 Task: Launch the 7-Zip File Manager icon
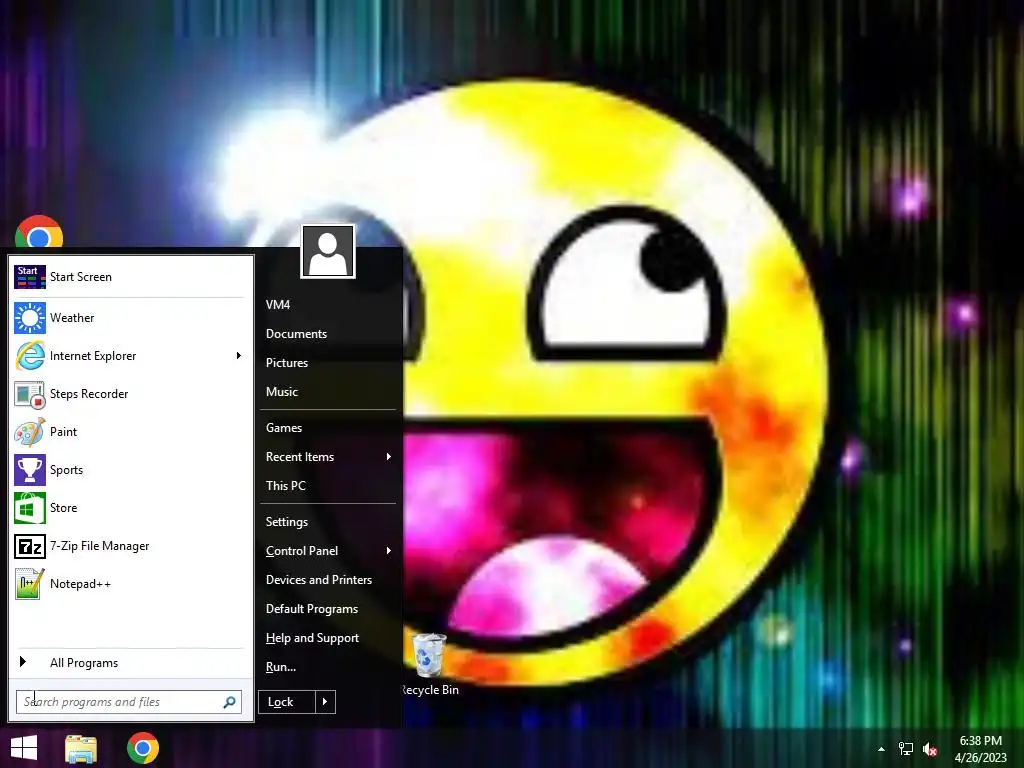point(30,546)
